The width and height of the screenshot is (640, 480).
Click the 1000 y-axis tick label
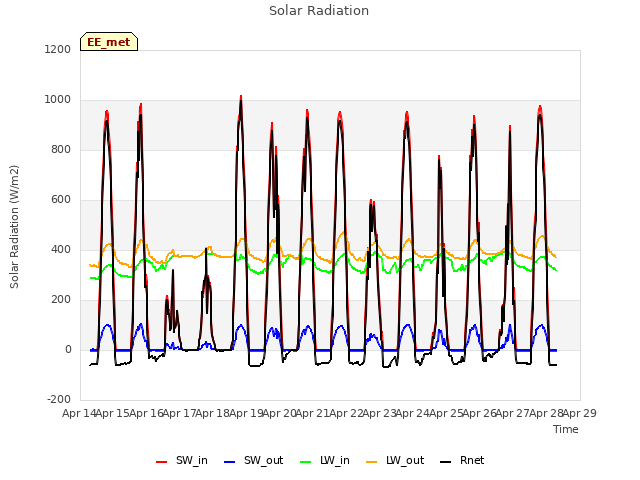[x=58, y=100]
